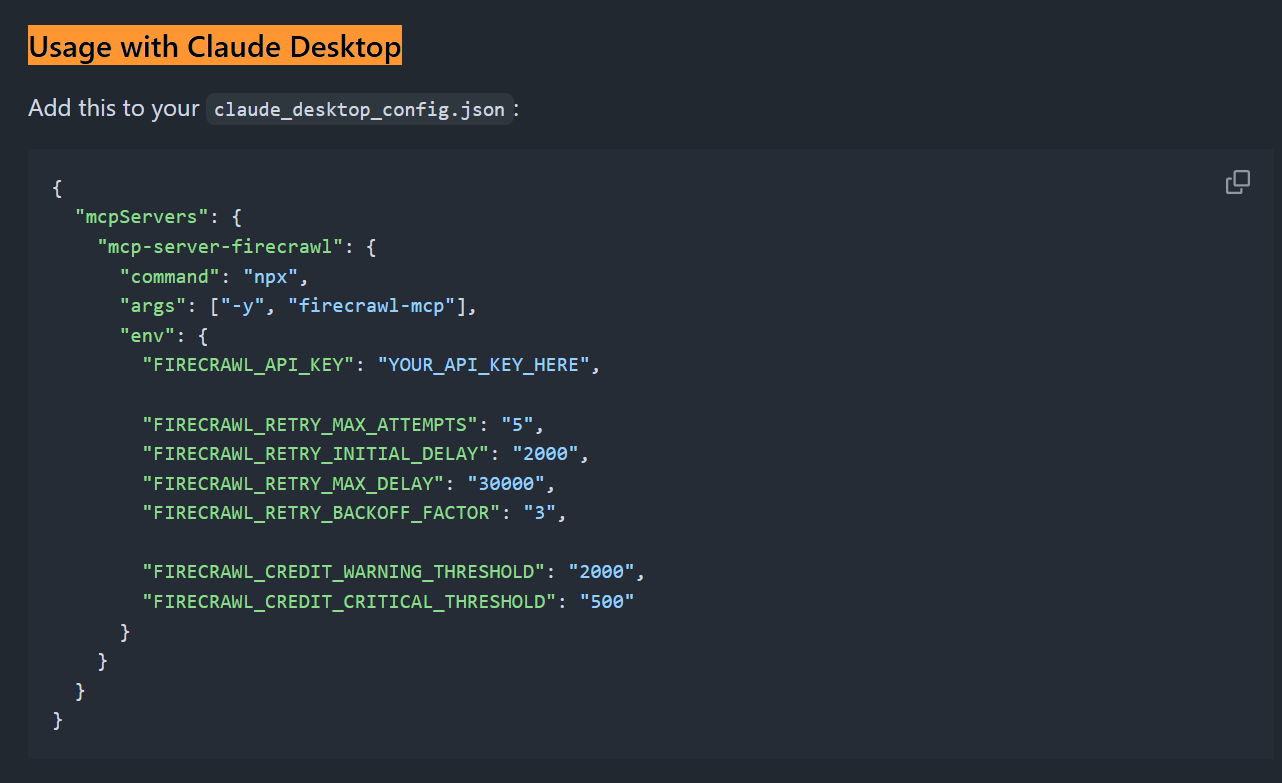Click the "firecrawl-mcp" argument string
1282x783 pixels.
(x=372, y=306)
